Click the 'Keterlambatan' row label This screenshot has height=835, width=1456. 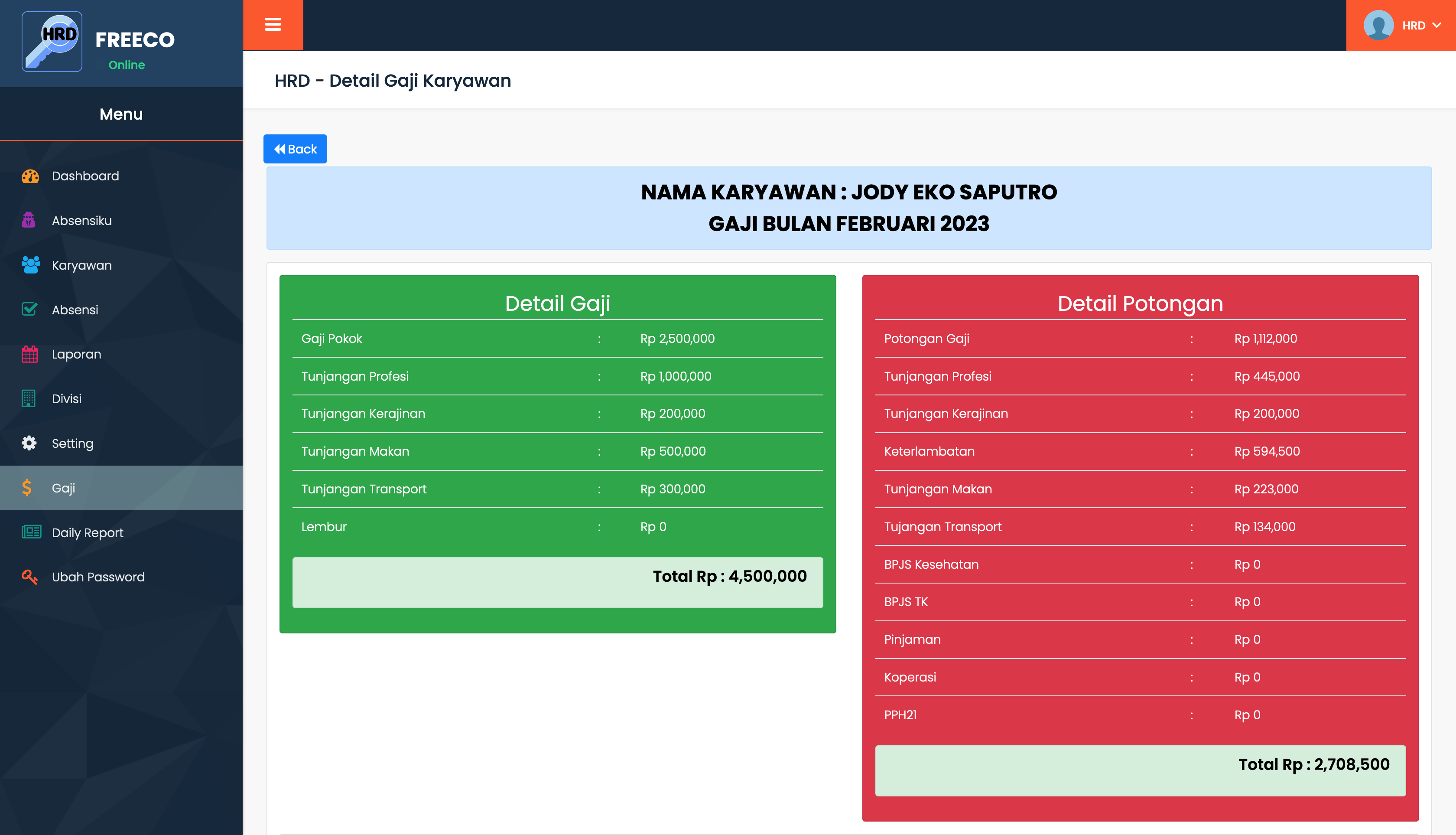tap(929, 451)
